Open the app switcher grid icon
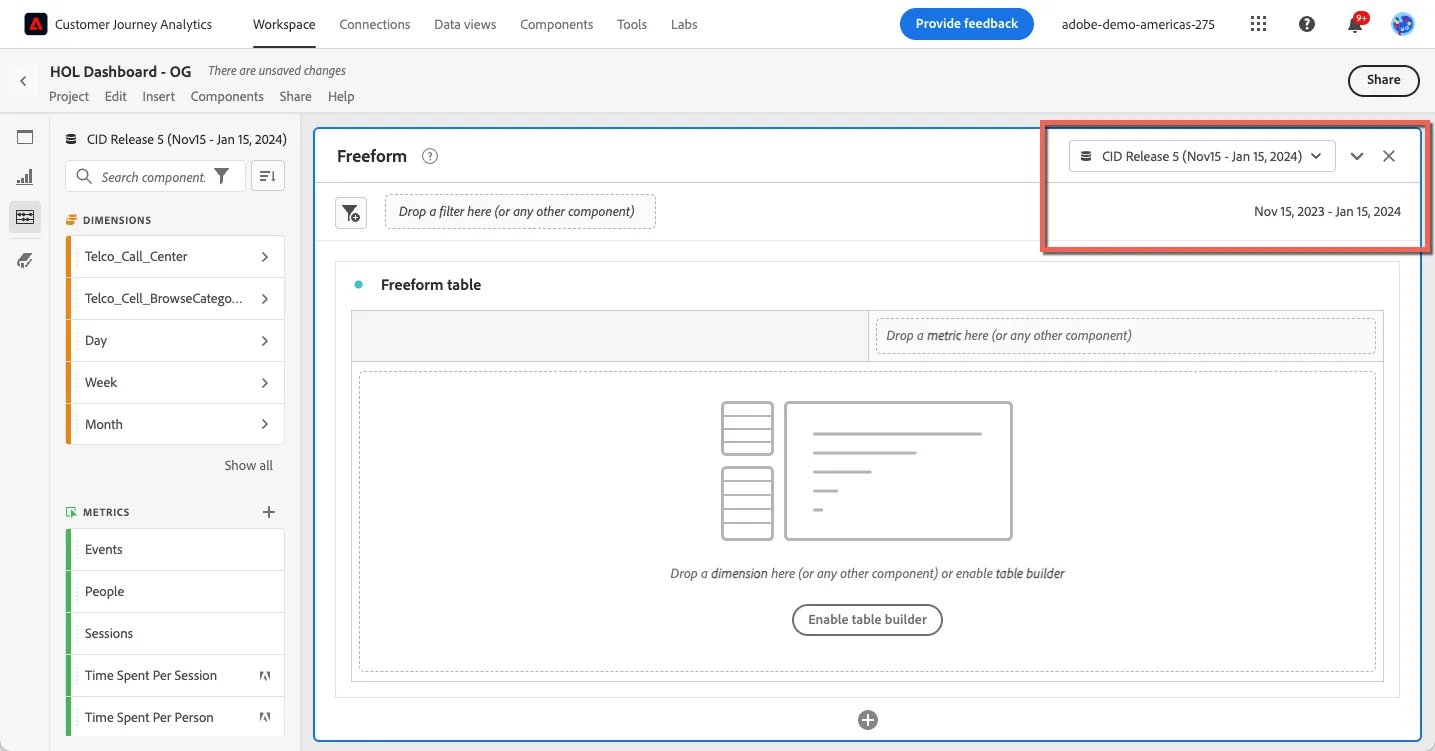This screenshot has width=1435, height=751. pyautogui.click(x=1259, y=24)
